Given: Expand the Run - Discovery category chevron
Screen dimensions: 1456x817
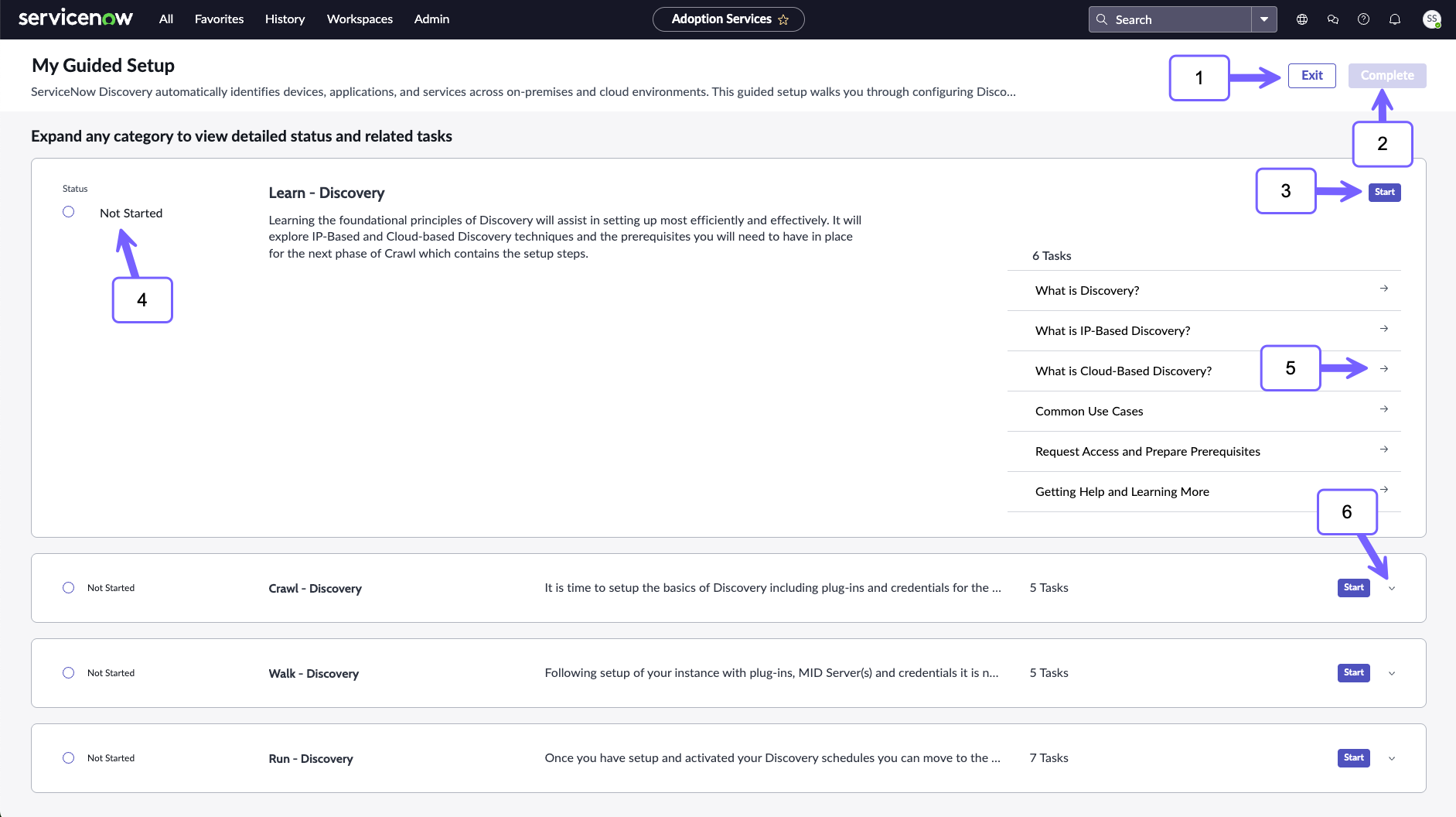Looking at the screenshot, I should click(1392, 758).
